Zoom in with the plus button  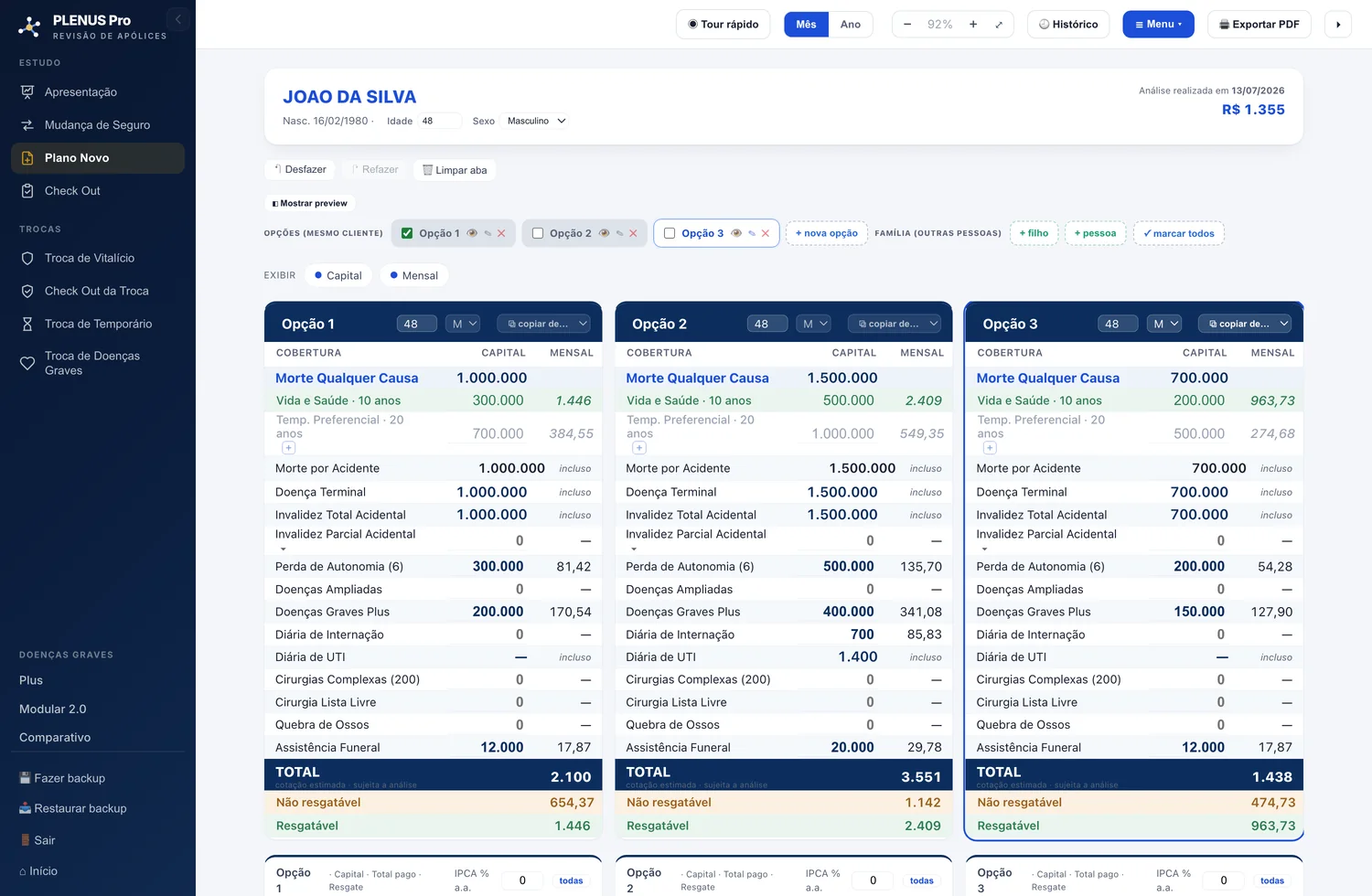pos(973,25)
